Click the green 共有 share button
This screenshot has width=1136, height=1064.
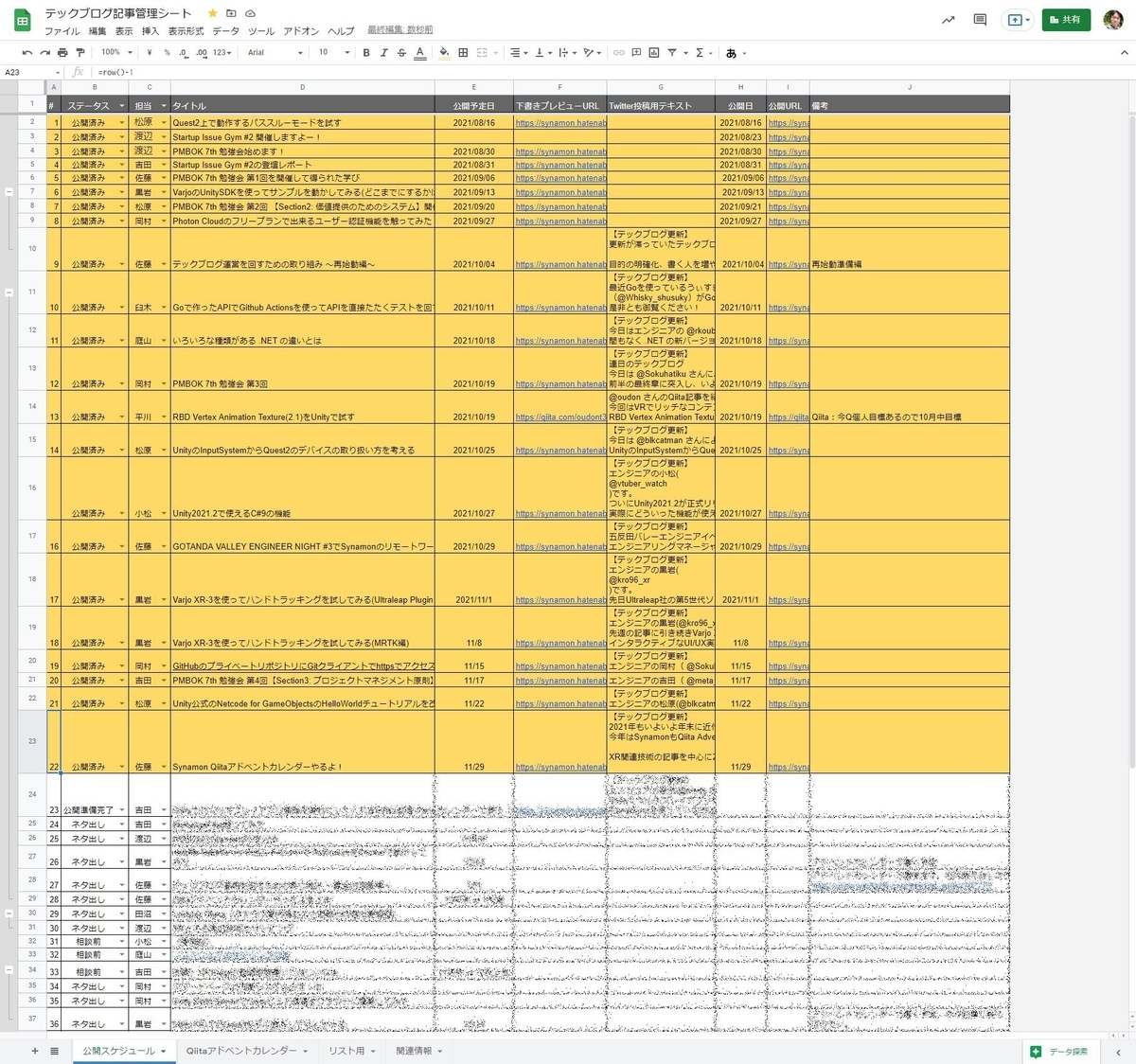pos(1066,20)
